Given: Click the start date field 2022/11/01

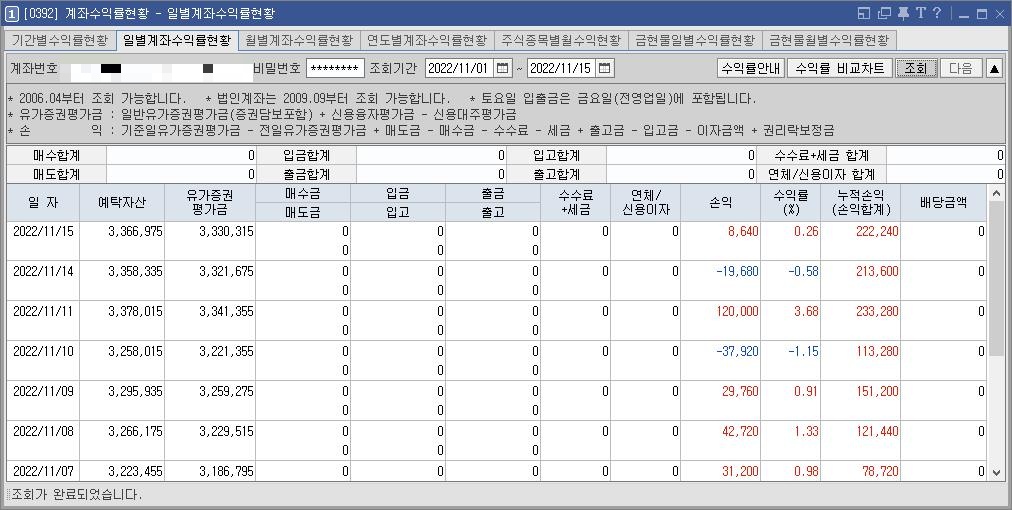Looking at the screenshot, I should 460,68.
